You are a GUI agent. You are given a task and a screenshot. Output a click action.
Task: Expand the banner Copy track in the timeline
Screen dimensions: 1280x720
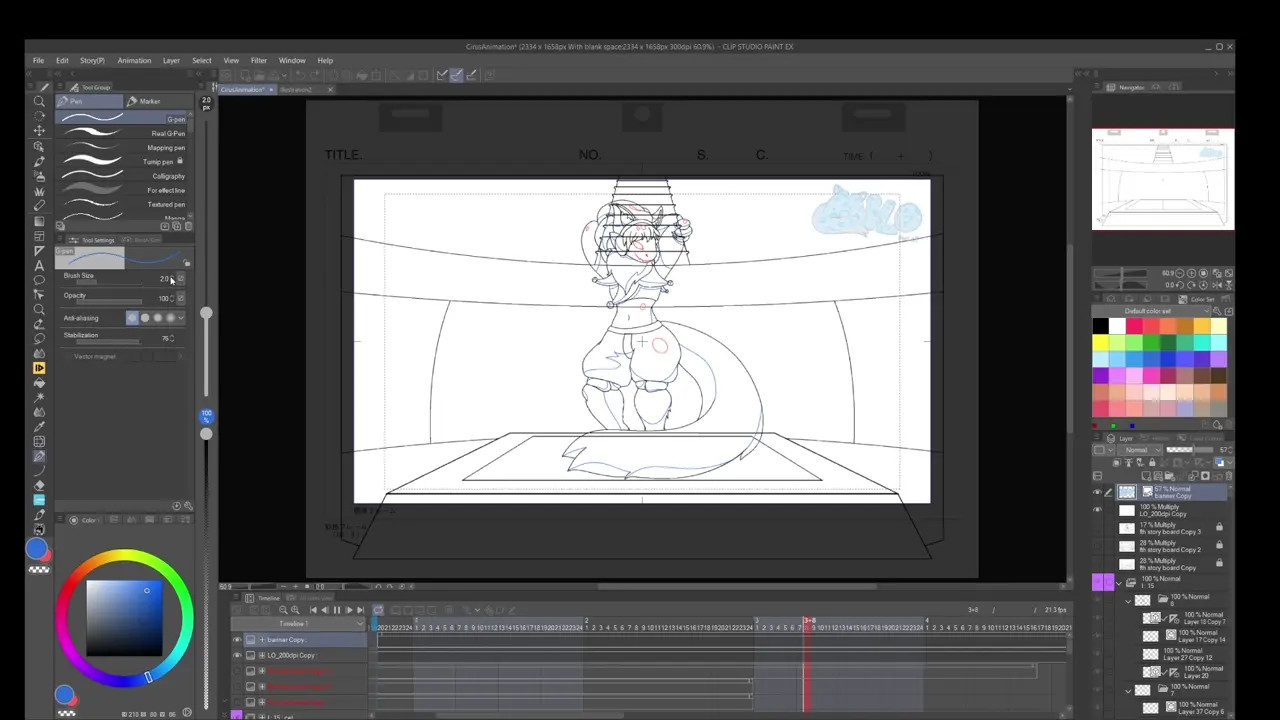point(262,640)
